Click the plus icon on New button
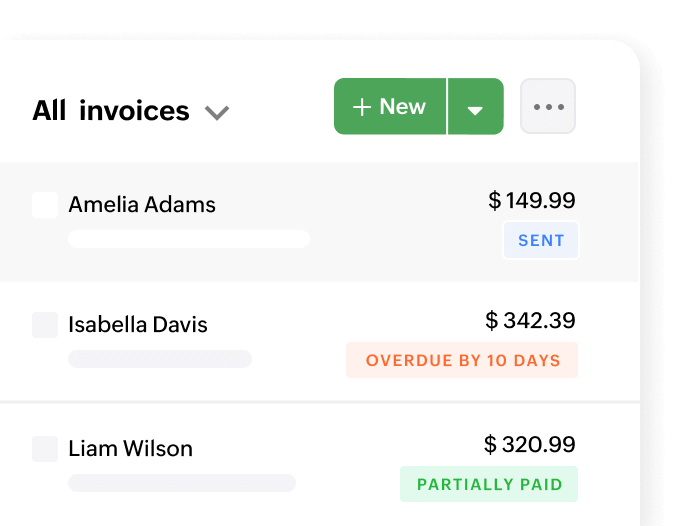The width and height of the screenshot is (678, 526). click(362, 107)
